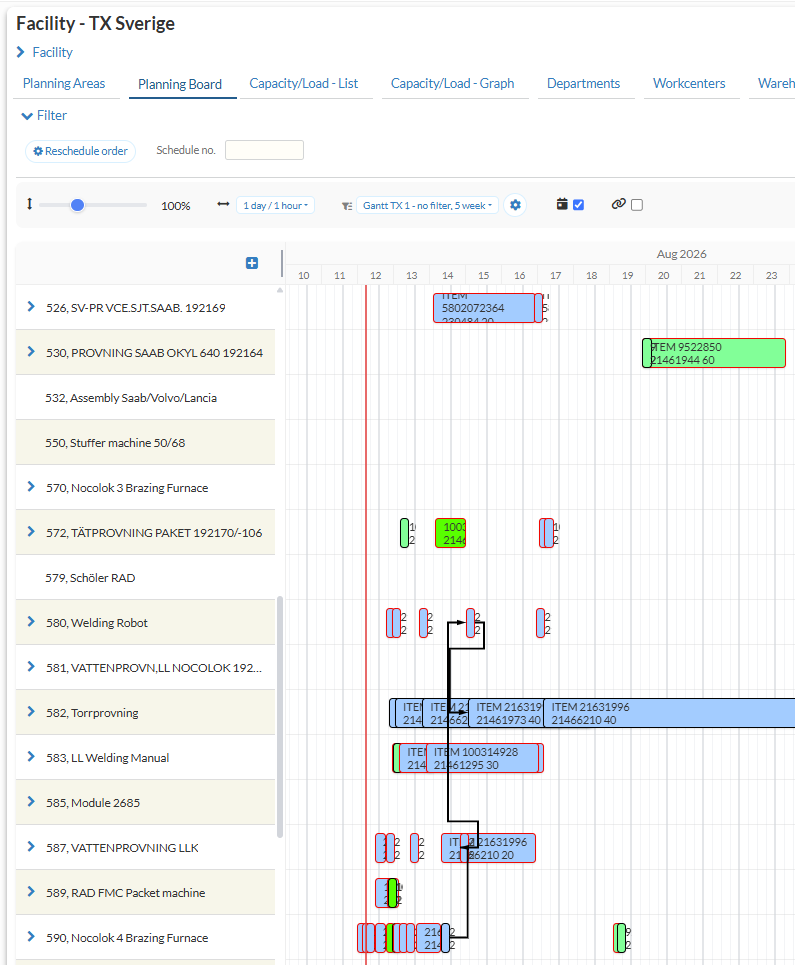This screenshot has height=967, width=795.
Task: Select task ITEM 21631996 21466210 40
Action: point(669,714)
